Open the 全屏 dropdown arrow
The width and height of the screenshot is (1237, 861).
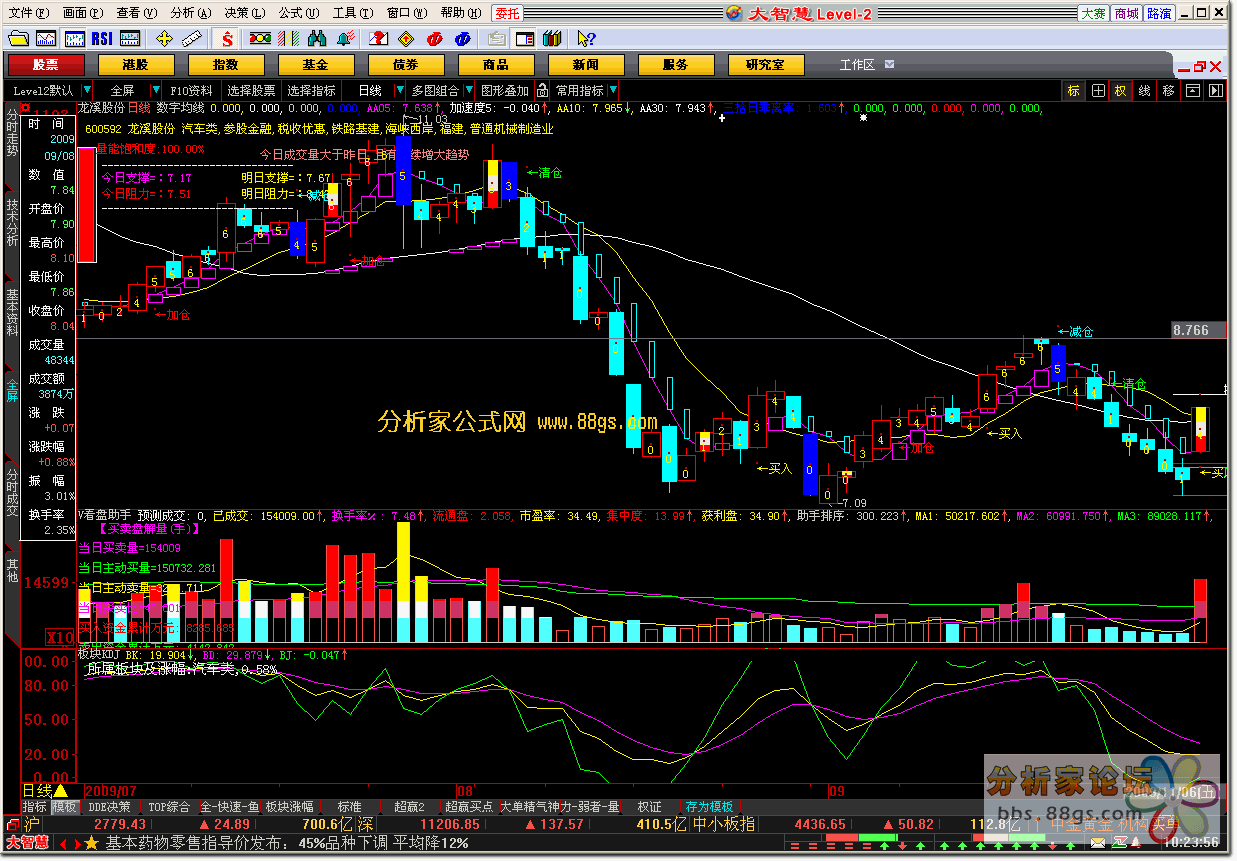click(x=158, y=90)
